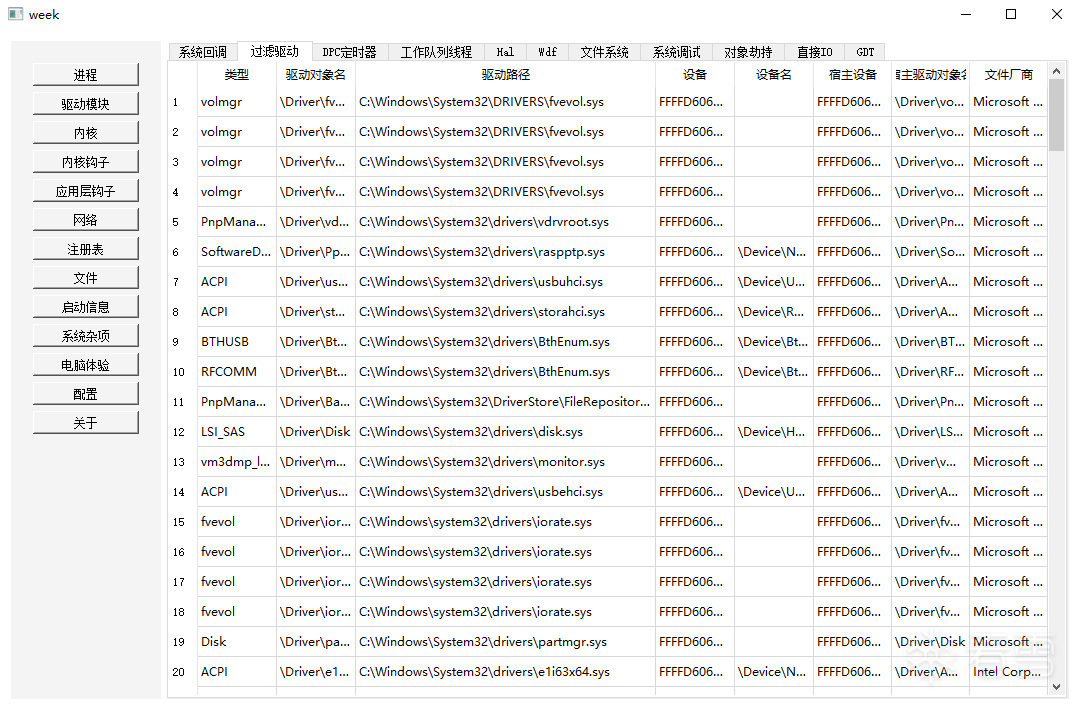The height and width of the screenshot is (708, 1077).
Task: Select the usbehci.sys path cell
Action: [x=505, y=492]
